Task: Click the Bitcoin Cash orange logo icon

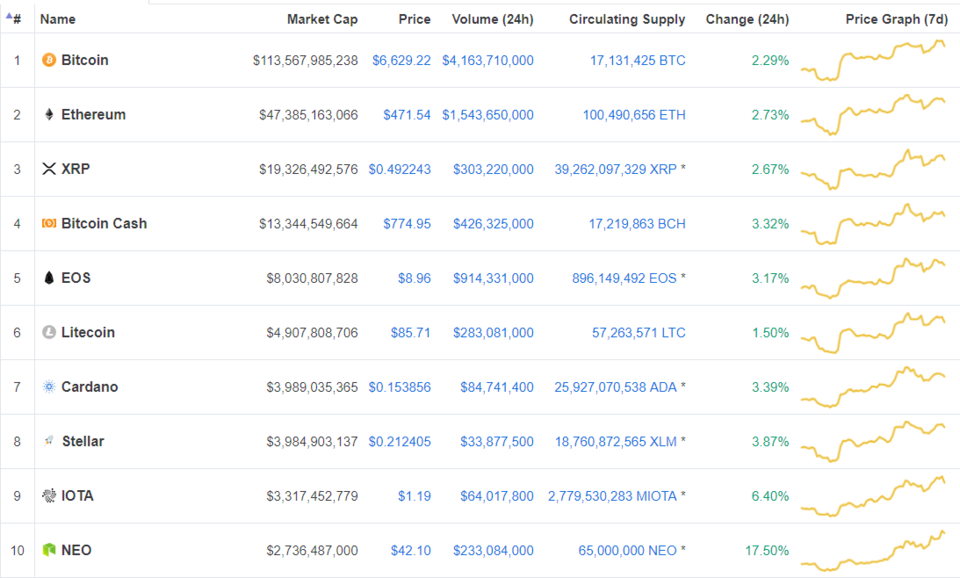Action: pyautogui.click(x=49, y=223)
